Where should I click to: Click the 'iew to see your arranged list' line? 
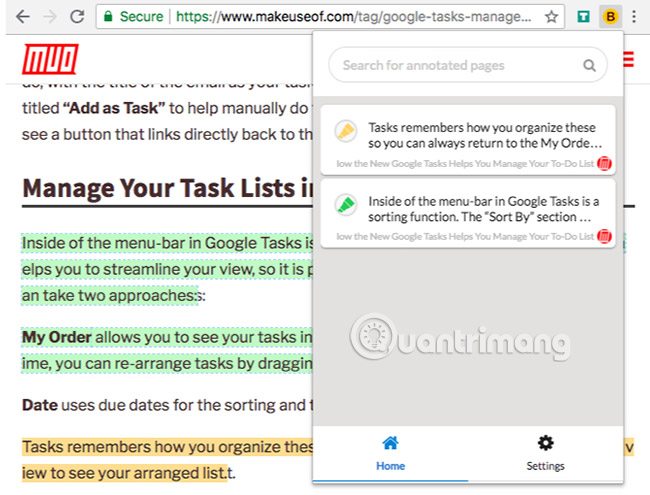pyautogui.click(x=125, y=473)
